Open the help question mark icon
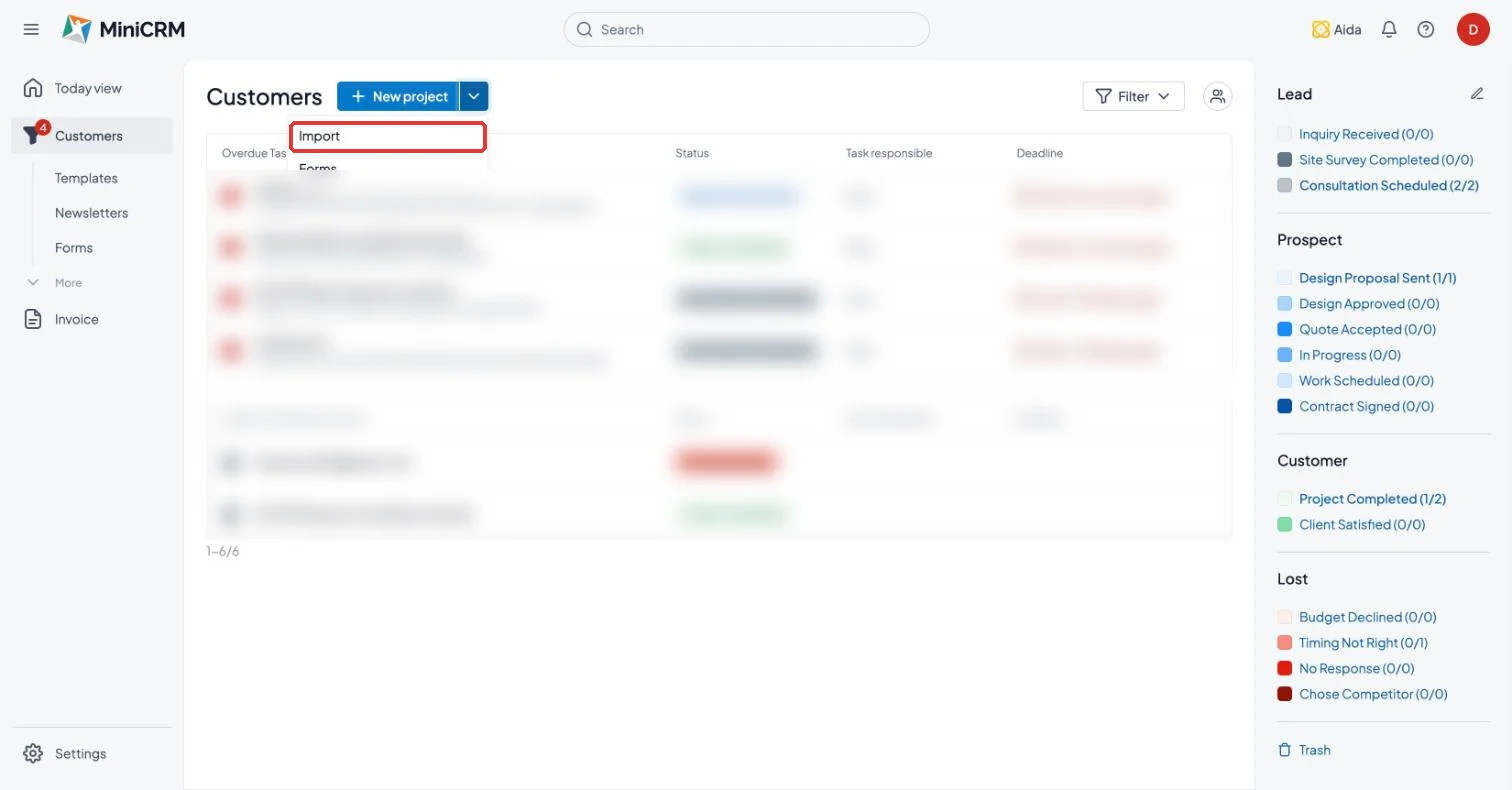Screen dimensions: 1512x790 point(1426,30)
